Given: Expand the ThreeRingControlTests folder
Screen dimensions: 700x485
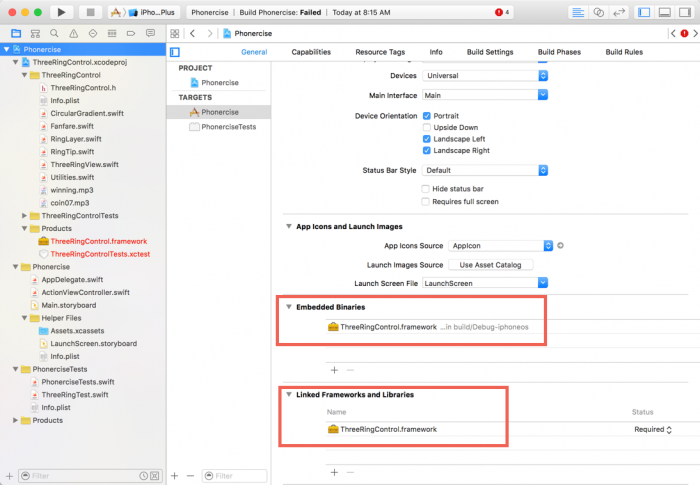Looking at the screenshot, I should click(25, 216).
